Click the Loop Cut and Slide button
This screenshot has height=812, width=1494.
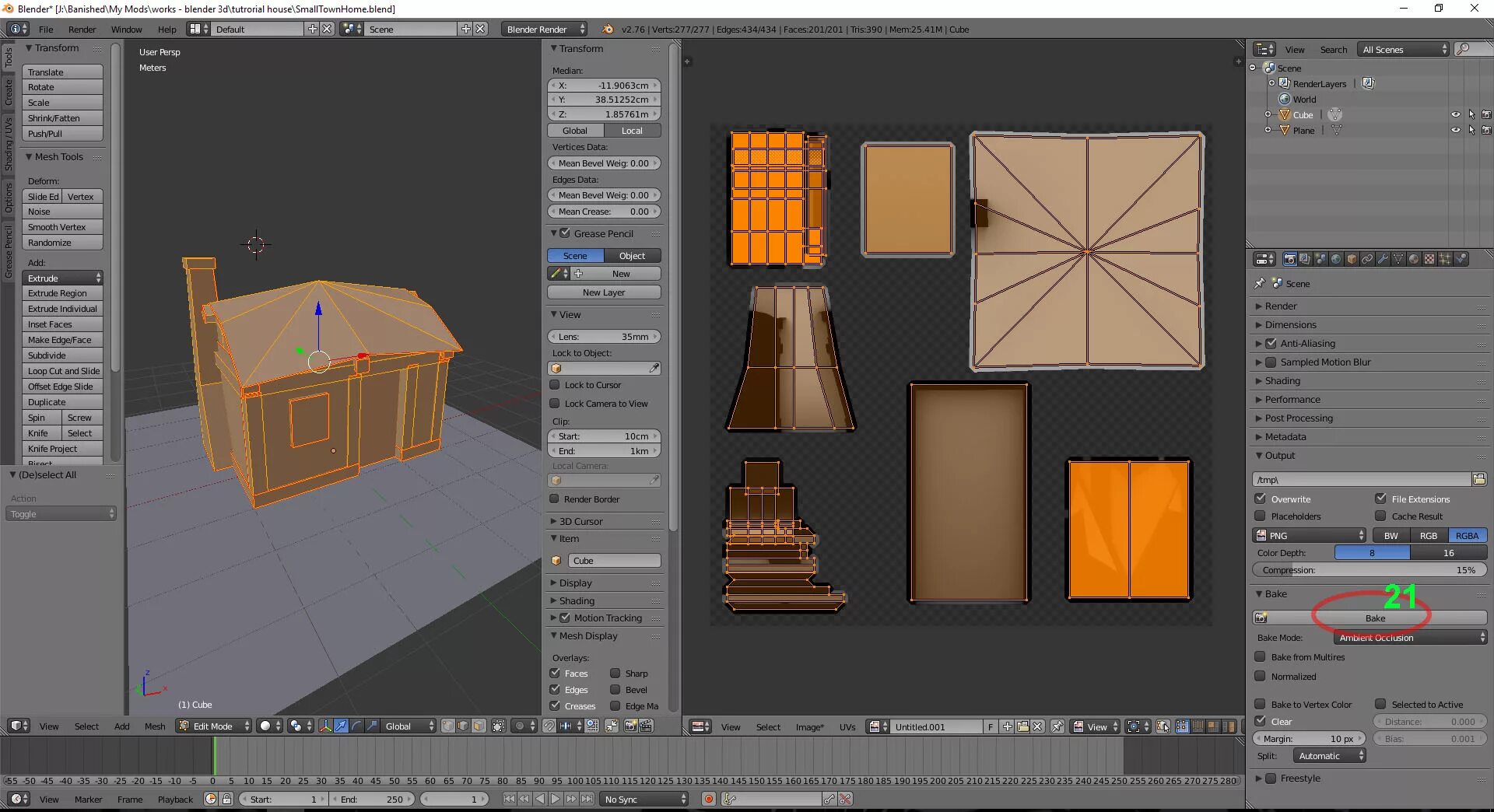point(62,371)
